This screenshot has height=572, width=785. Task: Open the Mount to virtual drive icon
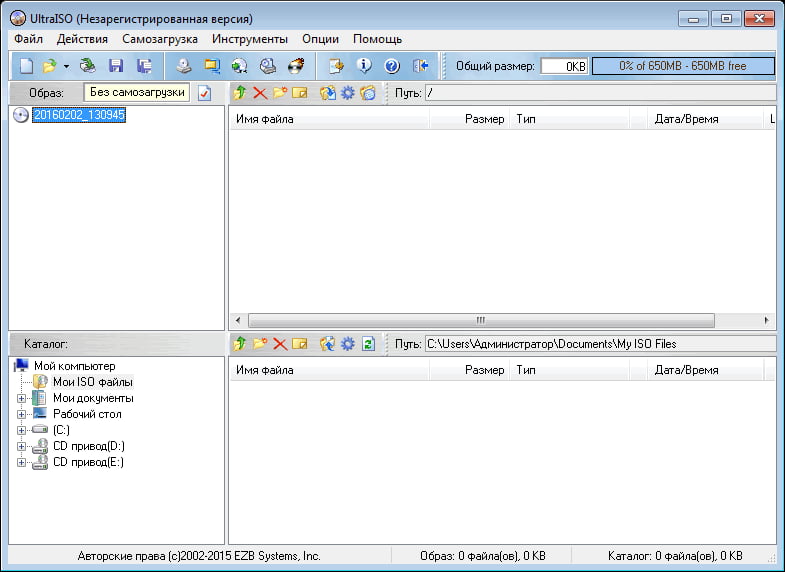(267, 66)
